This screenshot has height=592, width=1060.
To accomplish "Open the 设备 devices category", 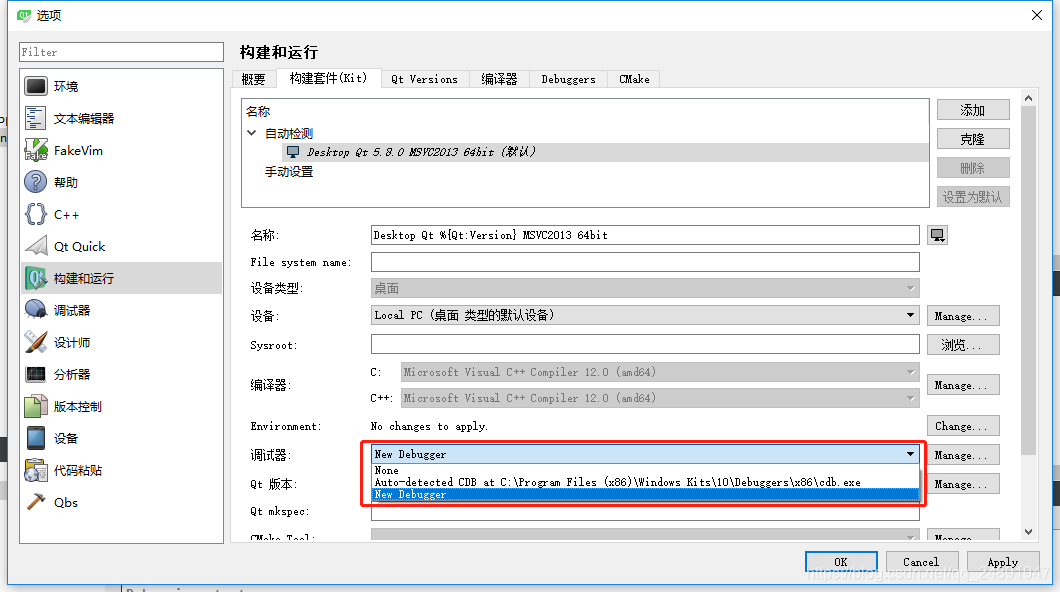I will tap(122, 439).
